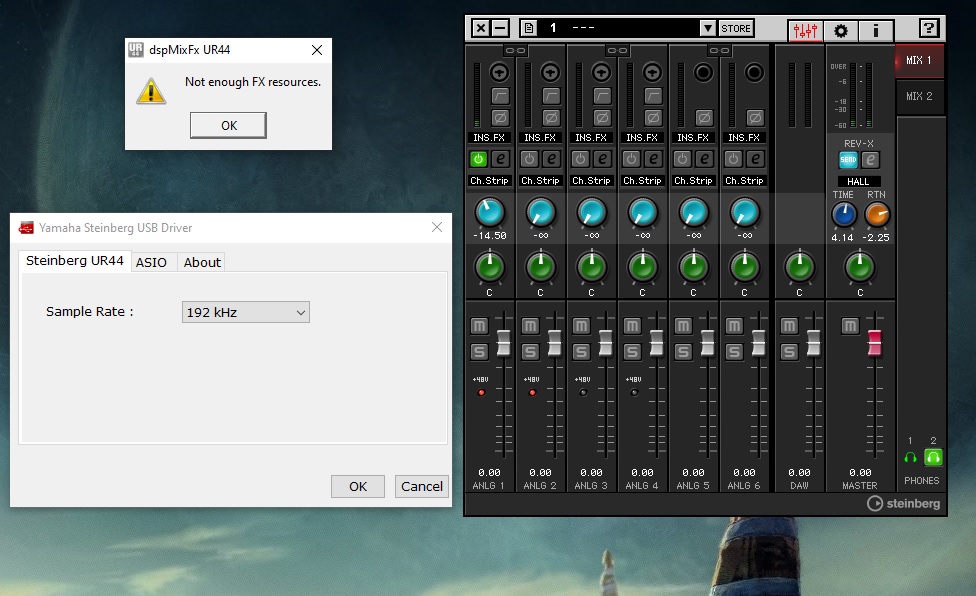The height and width of the screenshot is (596, 976).
Task: Enable the ANLG 2 channel strip effect power button
Action: (x=529, y=159)
